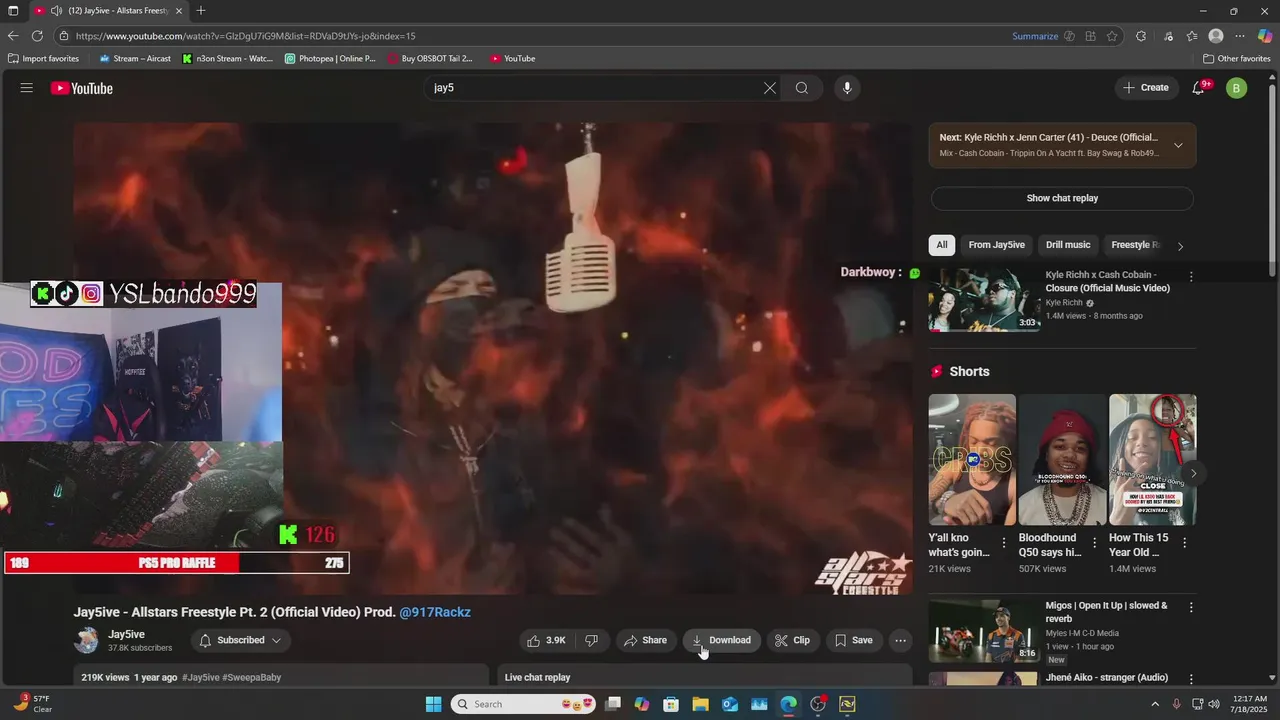Viewport: 1280px width, 720px height.
Task: Open Import favorites bookmark
Action: pos(43,58)
